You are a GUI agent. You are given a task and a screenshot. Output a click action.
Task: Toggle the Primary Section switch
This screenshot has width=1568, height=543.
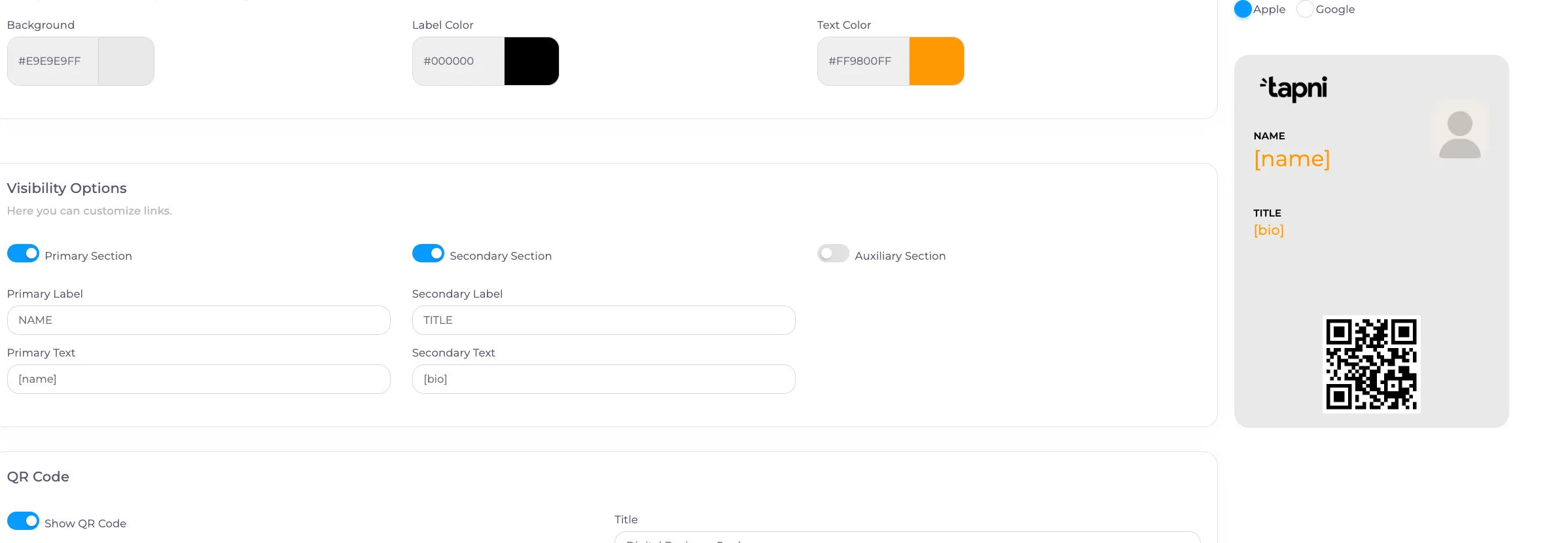click(x=23, y=254)
